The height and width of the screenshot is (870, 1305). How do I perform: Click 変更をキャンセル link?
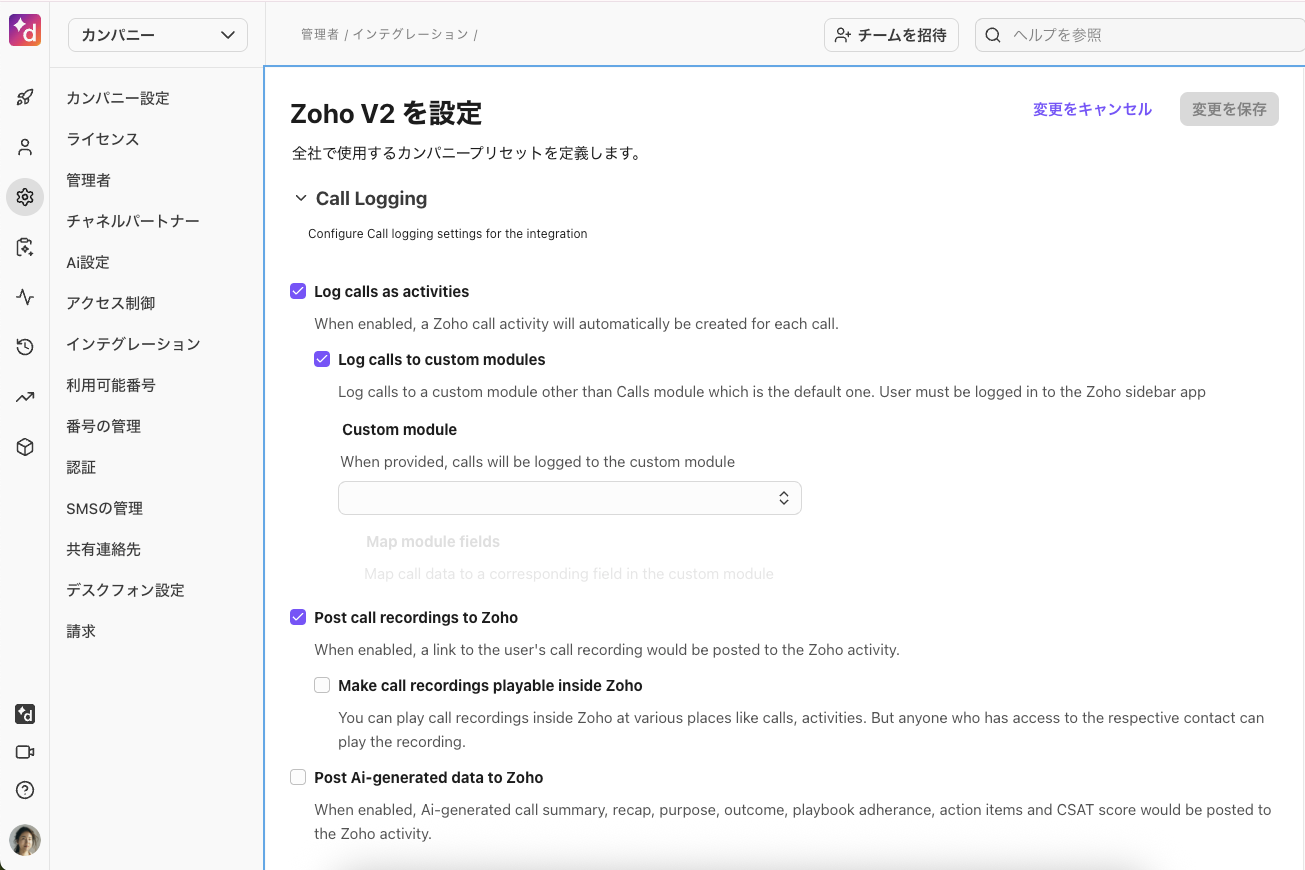[x=1092, y=109]
